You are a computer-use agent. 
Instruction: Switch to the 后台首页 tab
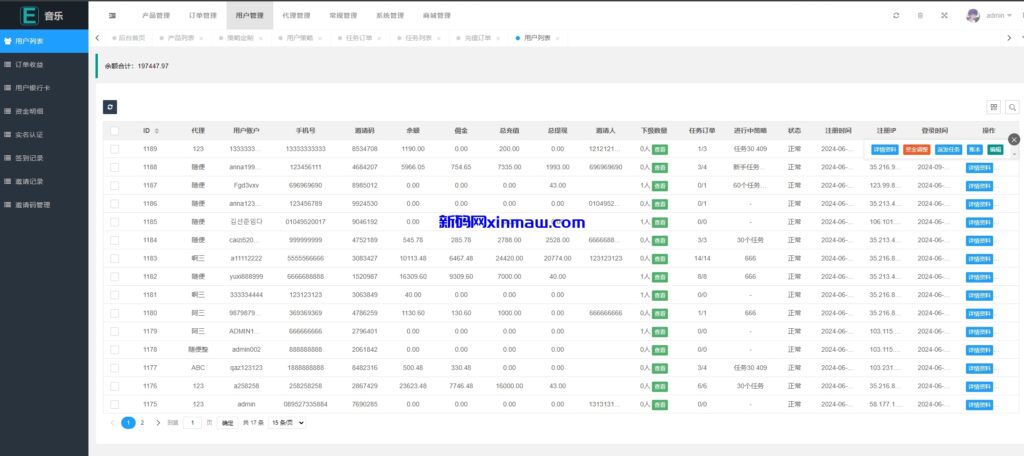[x=131, y=38]
